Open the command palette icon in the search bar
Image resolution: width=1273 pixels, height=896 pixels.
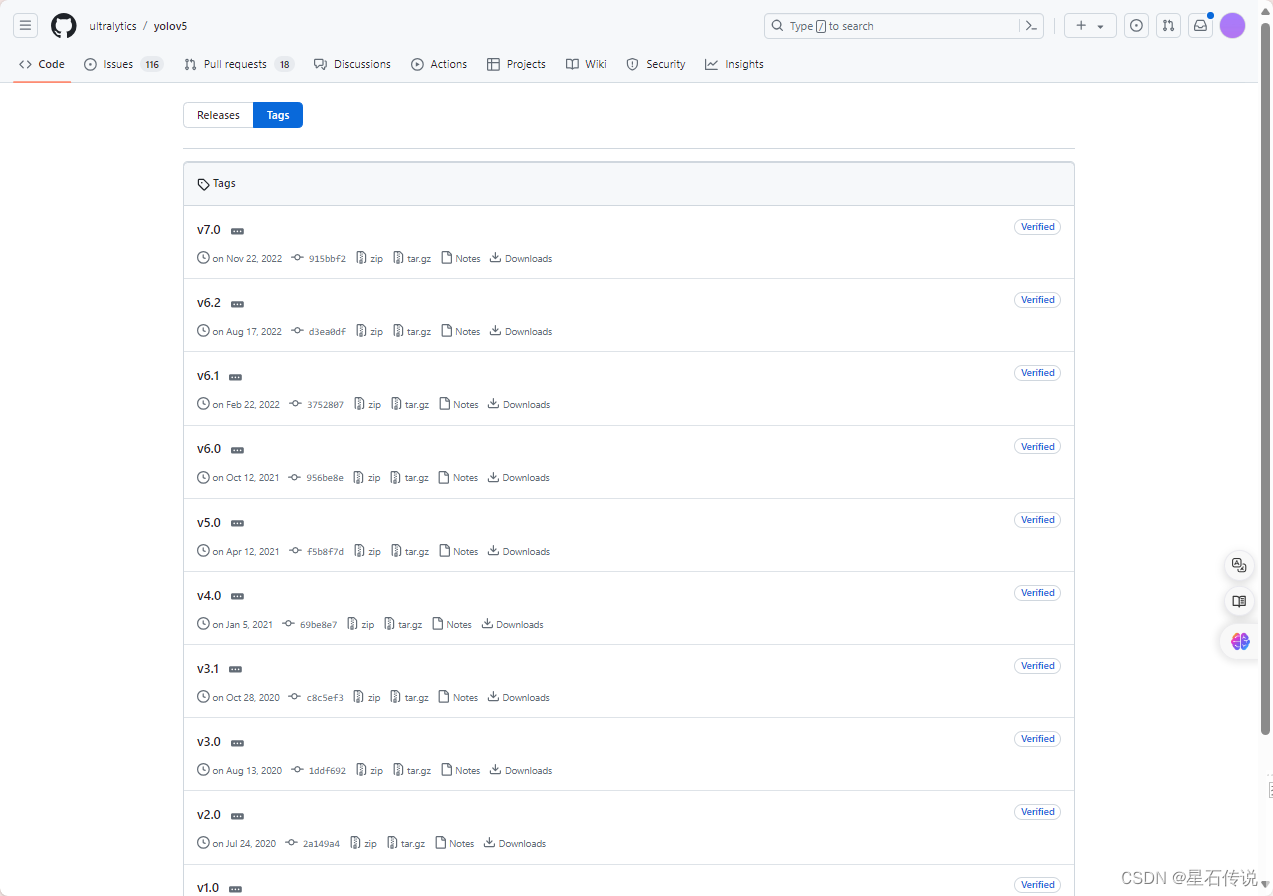coord(1031,26)
